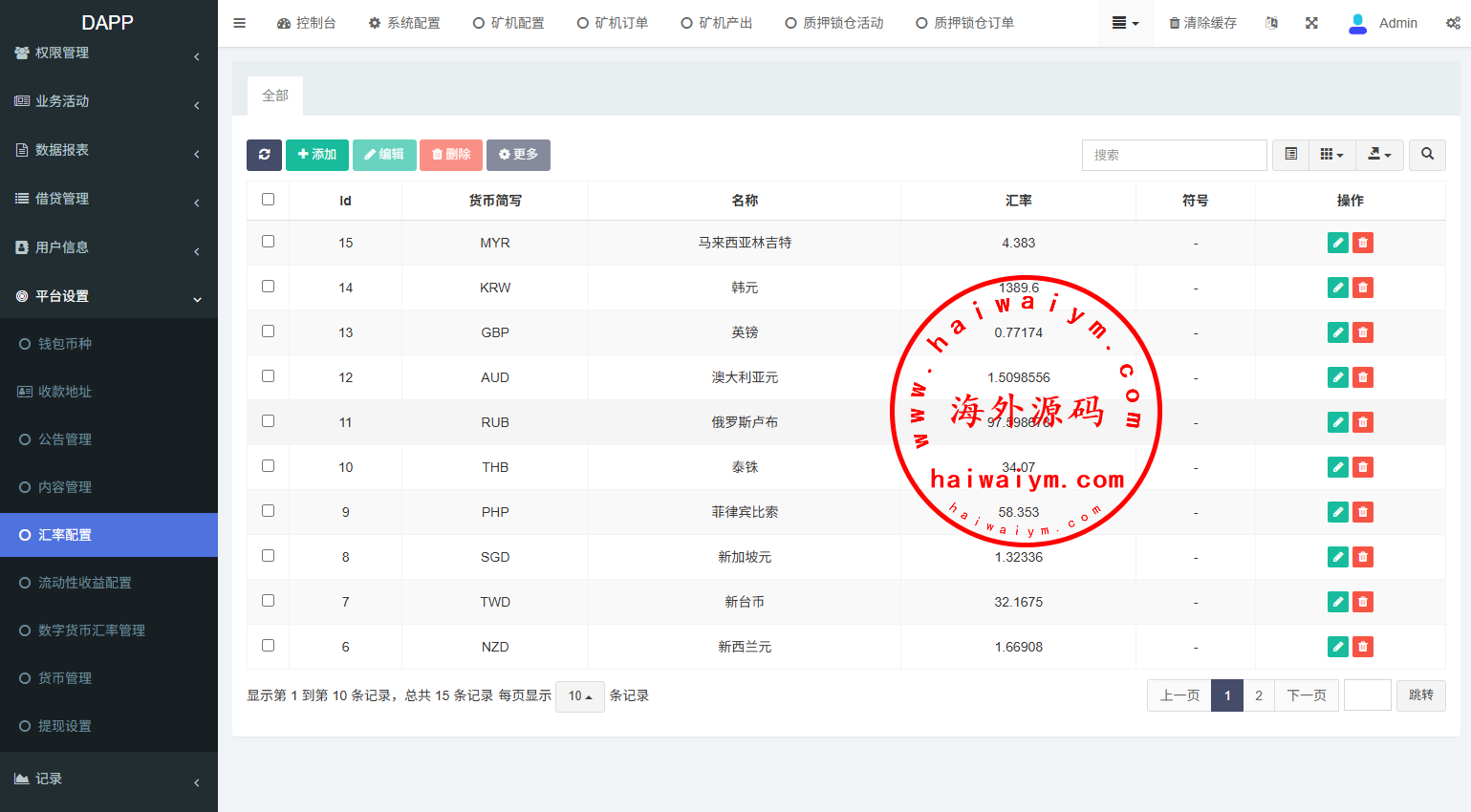Select the checkbox for NZD row
This screenshot has width=1471, height=812.
[268, 646]
